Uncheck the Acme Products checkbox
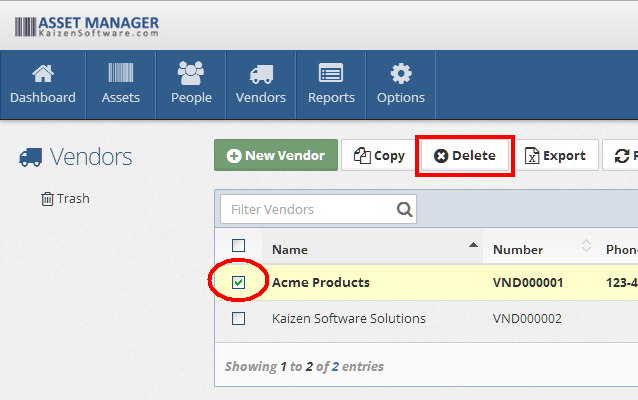The width and height of the screenshot is (638, 400). [238, 283]
